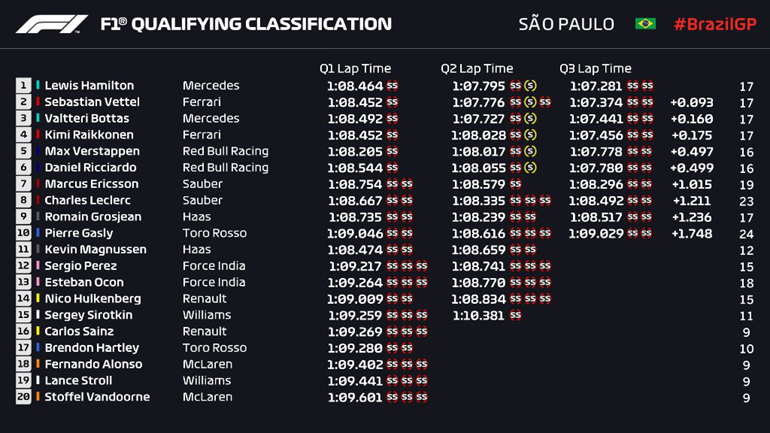Select the São Paulo location title

(x=566, y=24)
